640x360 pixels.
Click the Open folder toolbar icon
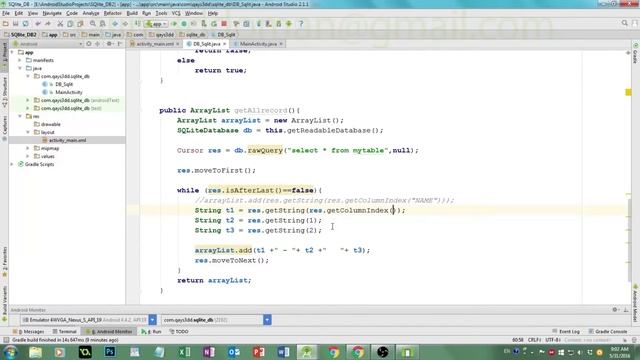(x=6, y=24)
